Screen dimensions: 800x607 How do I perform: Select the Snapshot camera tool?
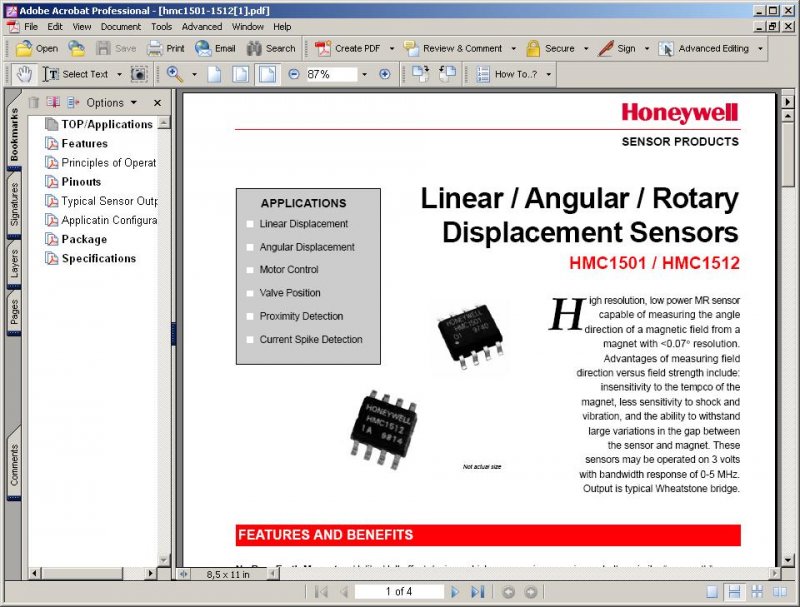tap(139, 74)
